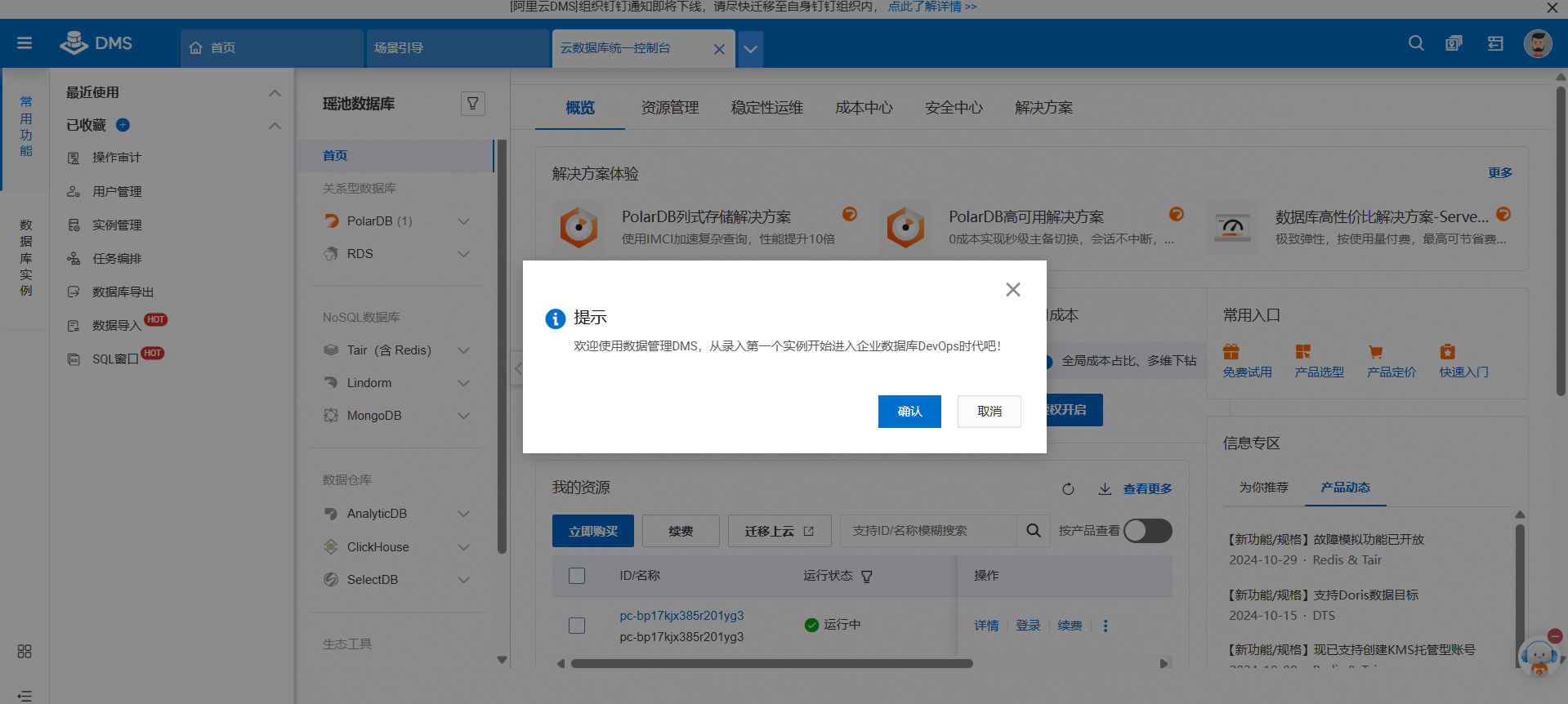The width and height of the screenshot is (1568, 704).
Task: Click the user avatar icon
Action: click(1538, 43)
